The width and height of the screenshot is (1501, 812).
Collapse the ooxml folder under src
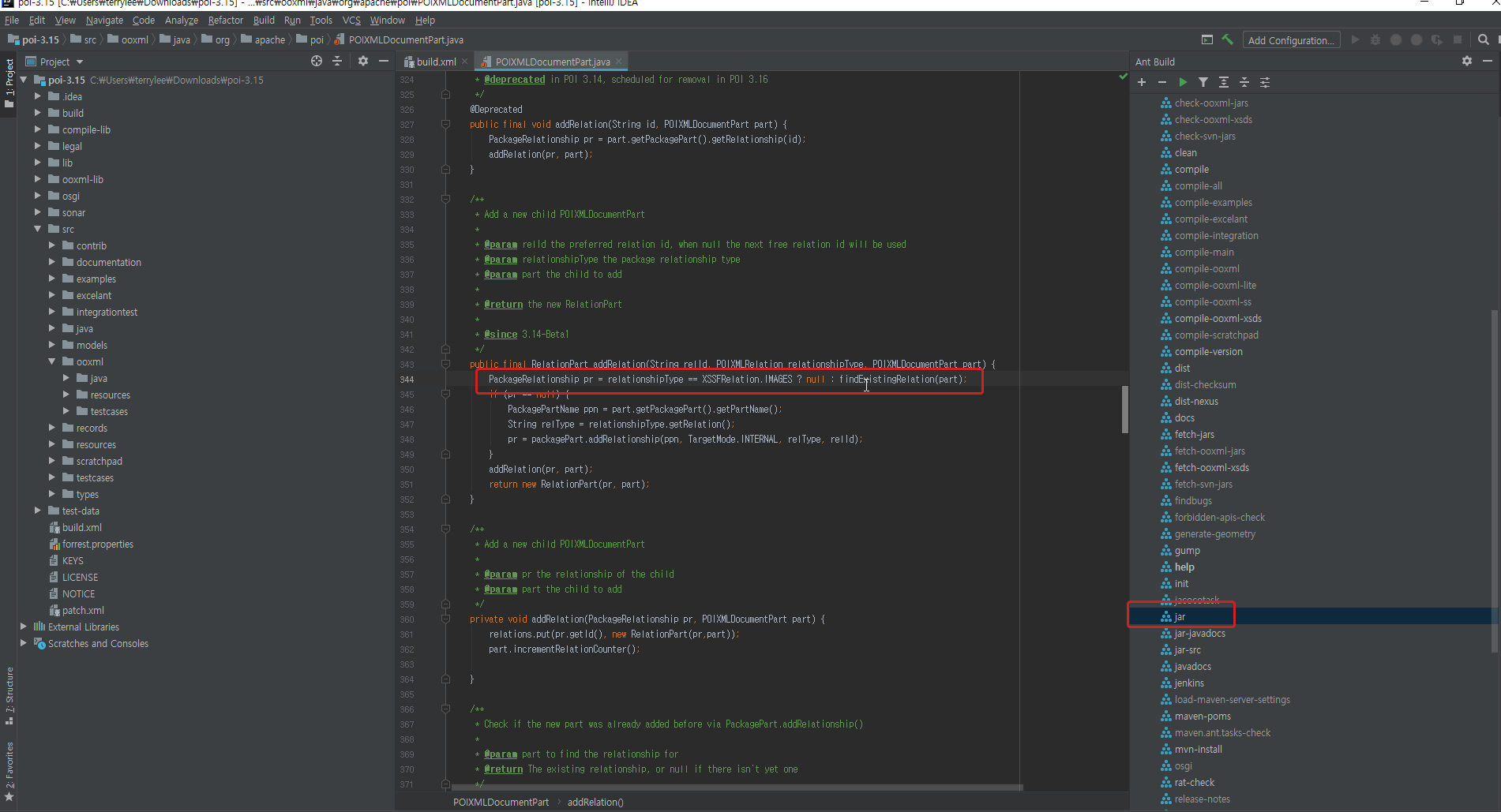point(52,361)
